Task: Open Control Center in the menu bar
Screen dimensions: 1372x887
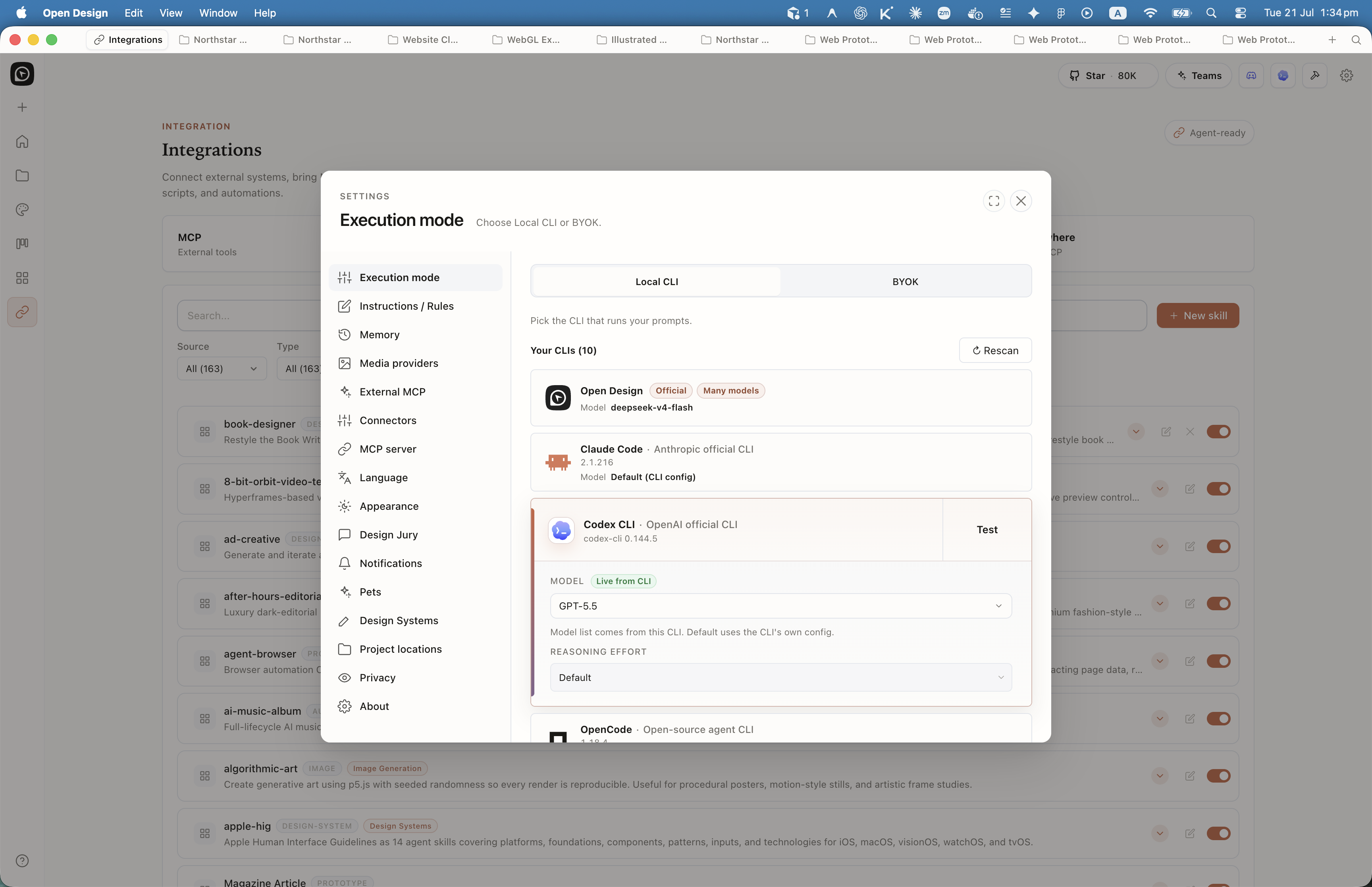Action: (x=1240, y=13)
